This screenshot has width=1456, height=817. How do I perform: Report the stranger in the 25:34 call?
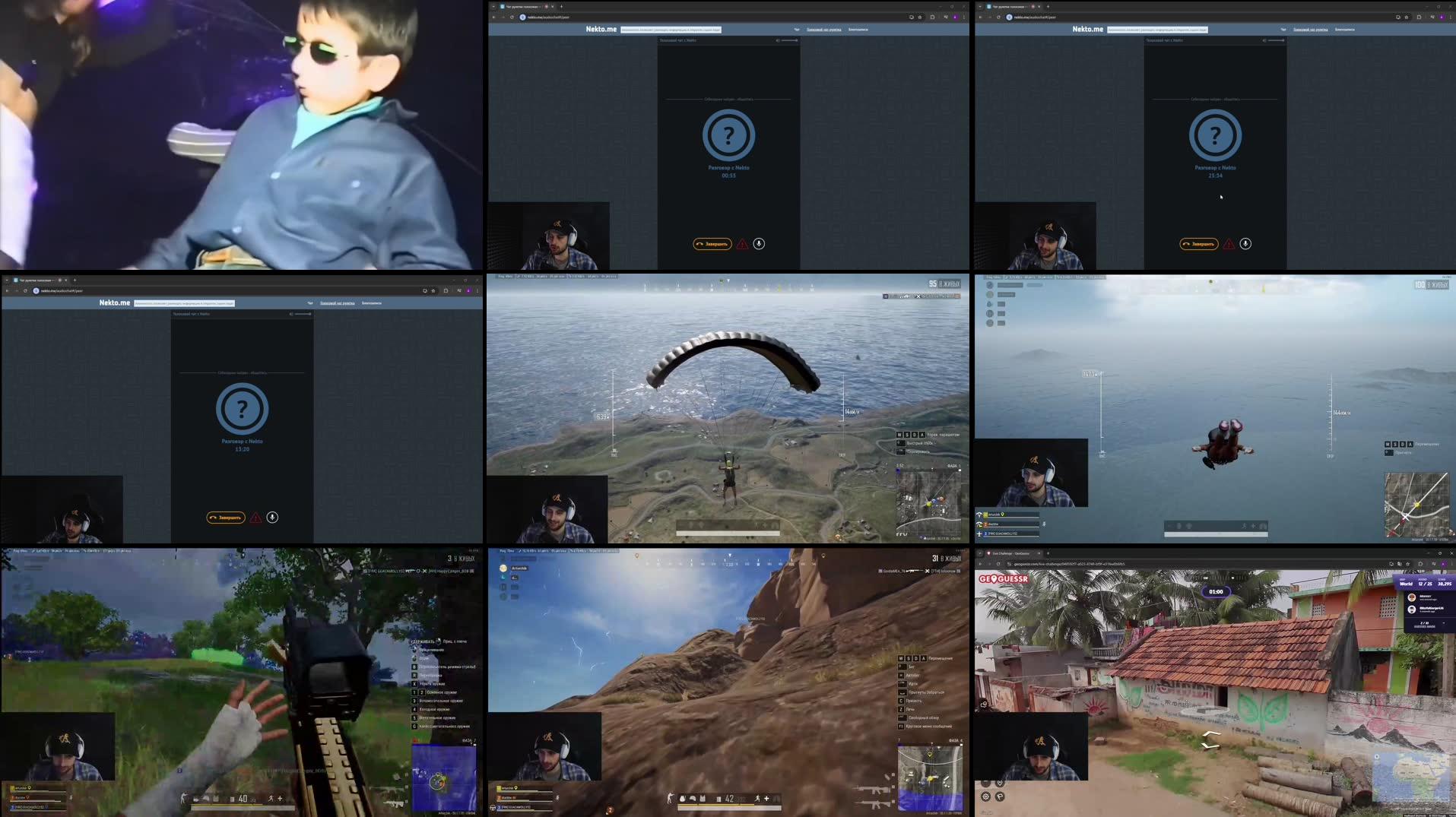point(1229,244)
